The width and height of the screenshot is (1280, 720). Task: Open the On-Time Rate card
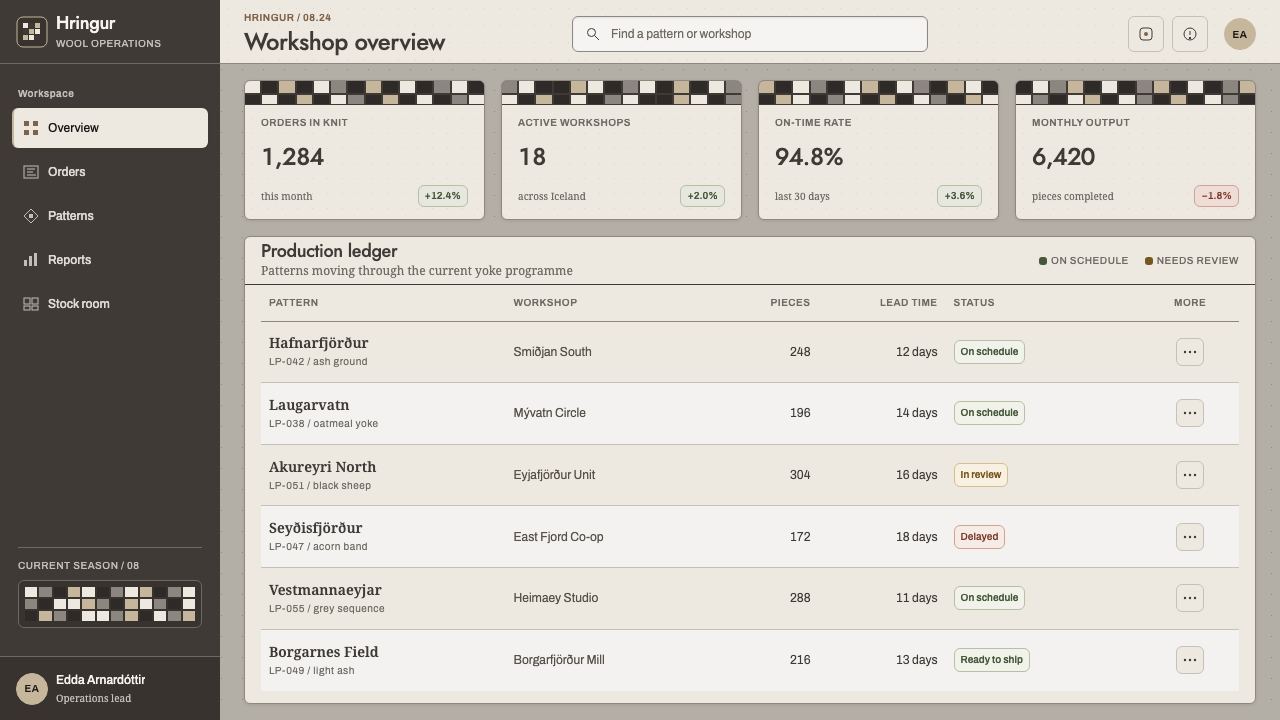(878, 150)
